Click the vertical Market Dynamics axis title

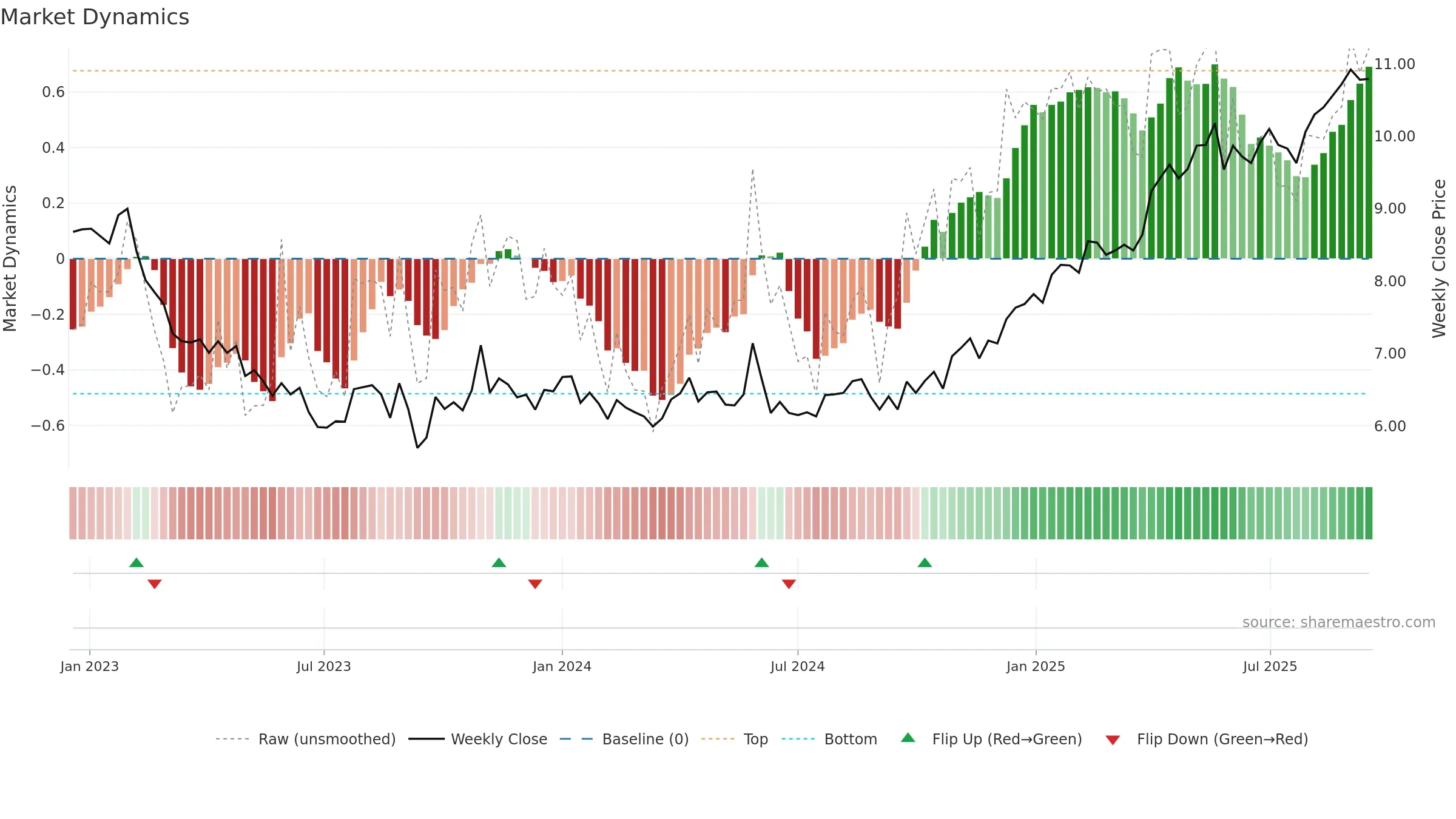pyautogui.click(x=10, y=258)
